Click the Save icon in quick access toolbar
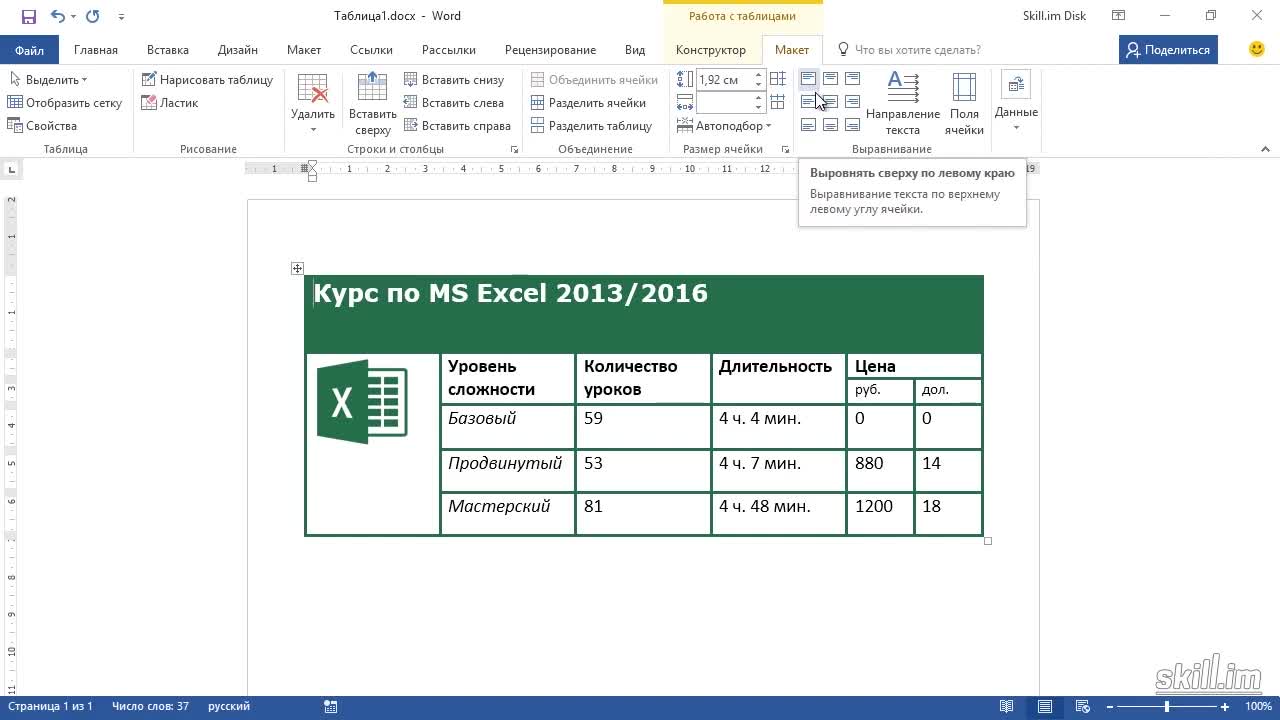Image resolution: width=1280 pixels, height=720 pixels. click(x=28, y=16)
